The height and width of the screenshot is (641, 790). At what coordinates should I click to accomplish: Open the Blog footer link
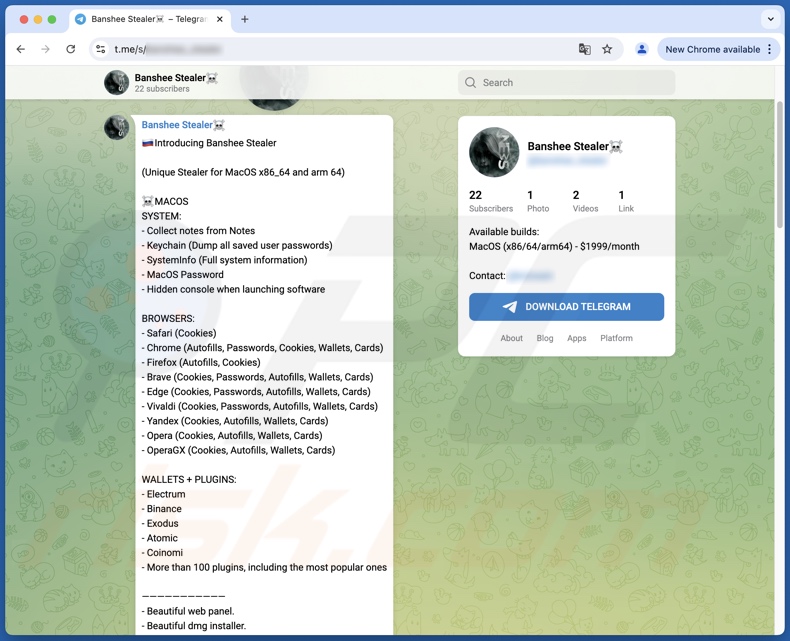point(545,338)
